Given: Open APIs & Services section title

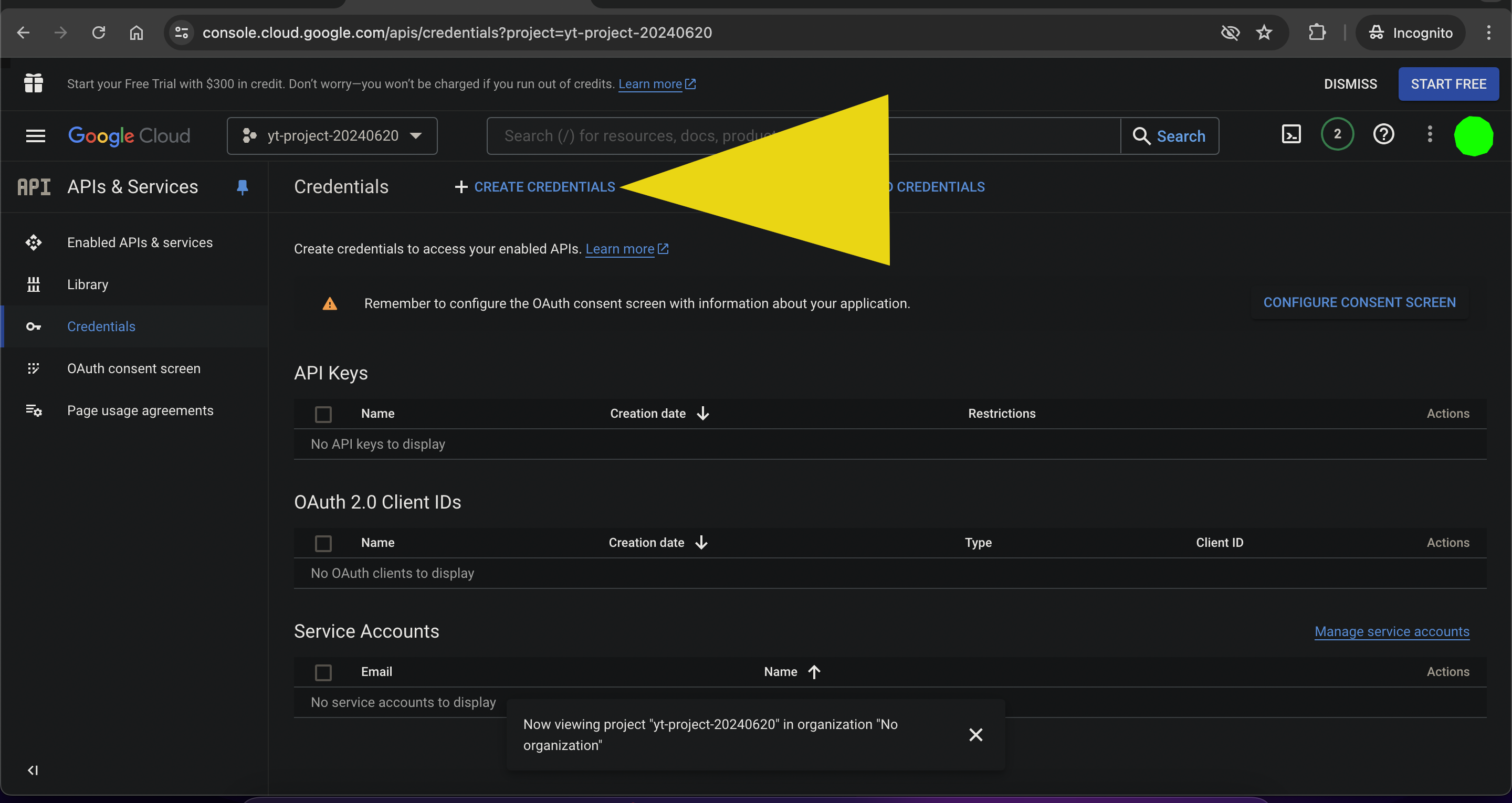Looking at the screenshot, I should click(x=133, y=187).
